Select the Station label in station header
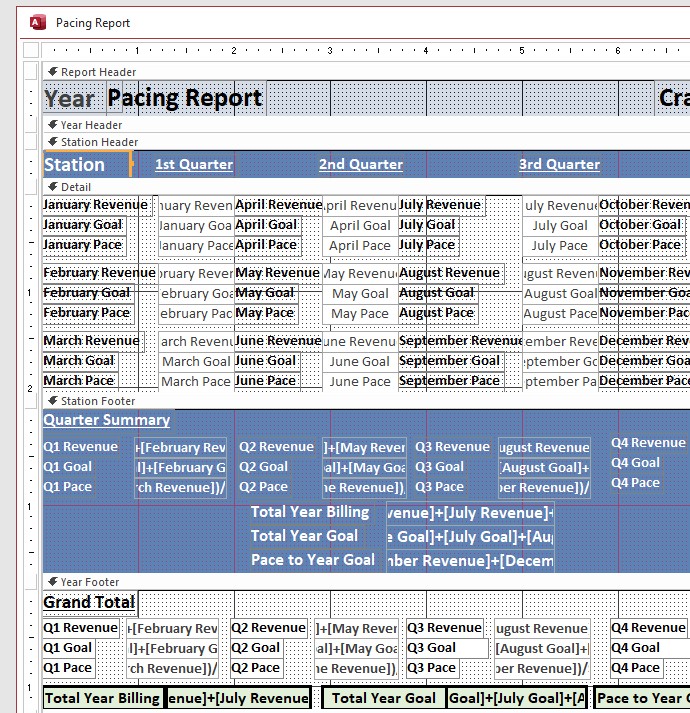The height and width of the screenshot is (713, 690). tap(86, 164)
